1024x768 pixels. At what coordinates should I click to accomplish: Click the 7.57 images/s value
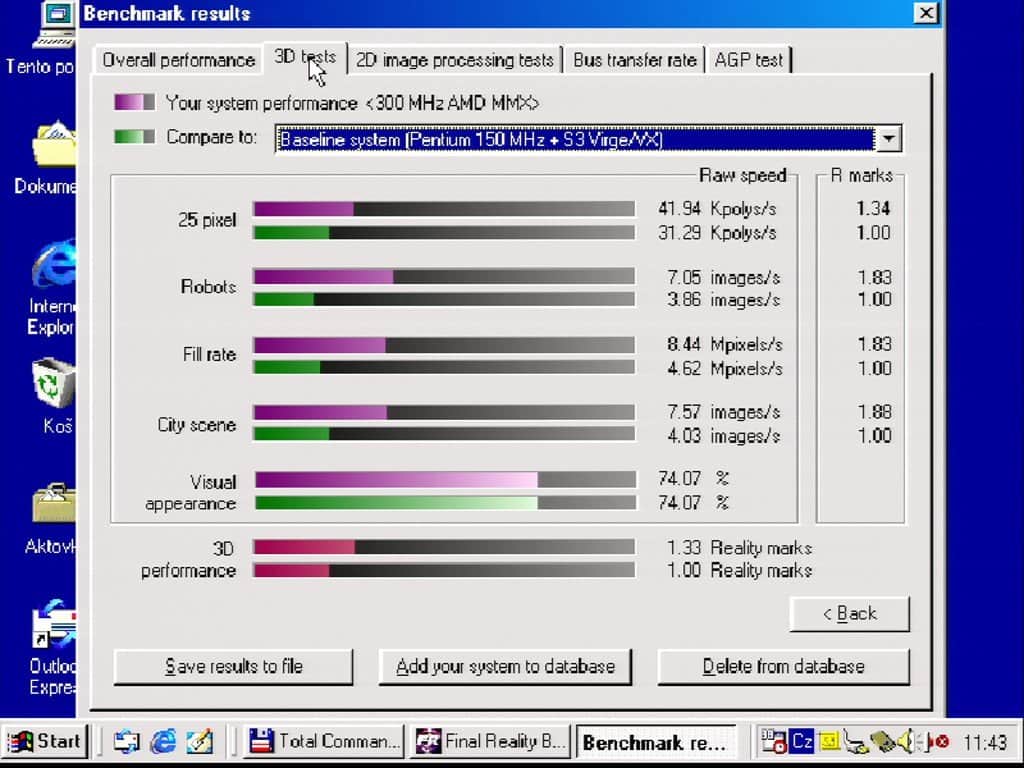724,413
